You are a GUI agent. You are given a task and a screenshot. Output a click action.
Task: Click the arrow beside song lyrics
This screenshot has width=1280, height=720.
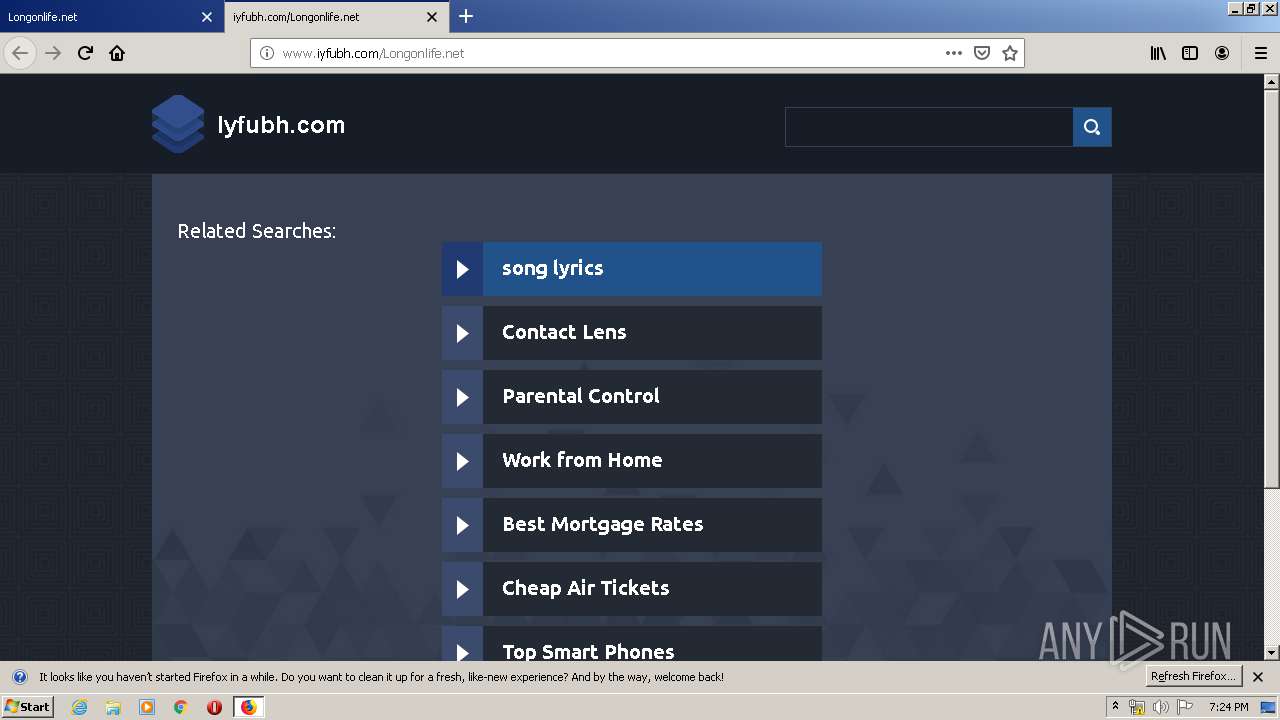462,269
